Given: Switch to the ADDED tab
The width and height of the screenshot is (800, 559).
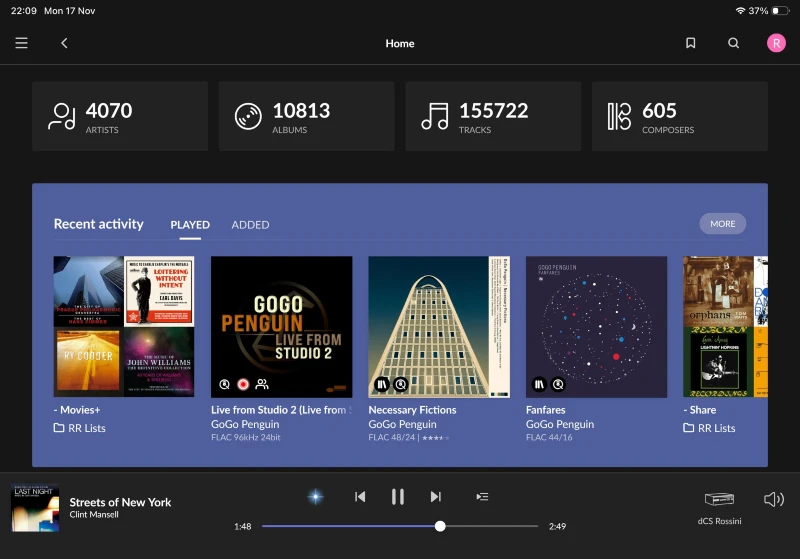Looking at the screenshot, I should 250,225.
